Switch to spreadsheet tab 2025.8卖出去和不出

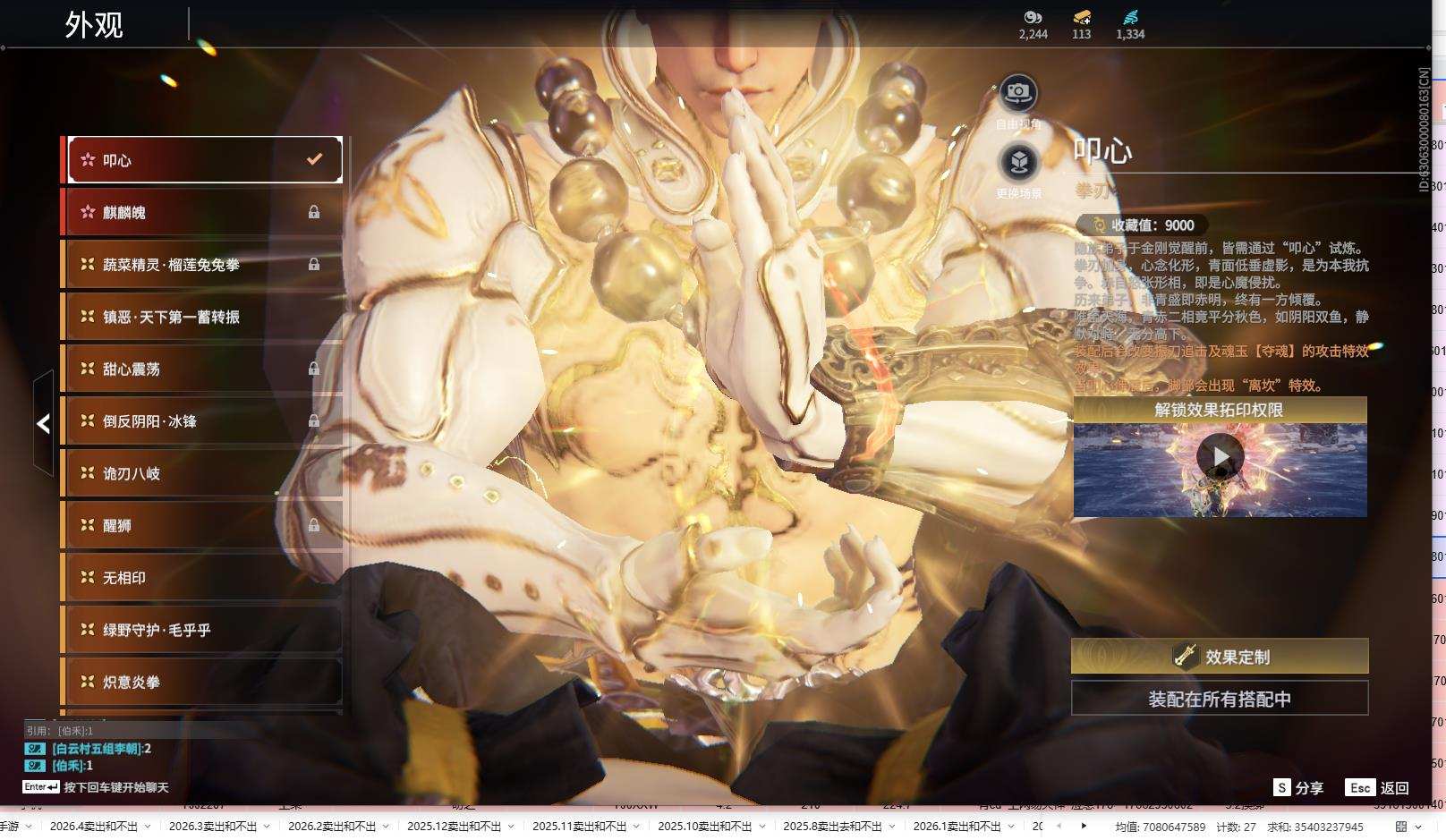(x=833, y=827)
